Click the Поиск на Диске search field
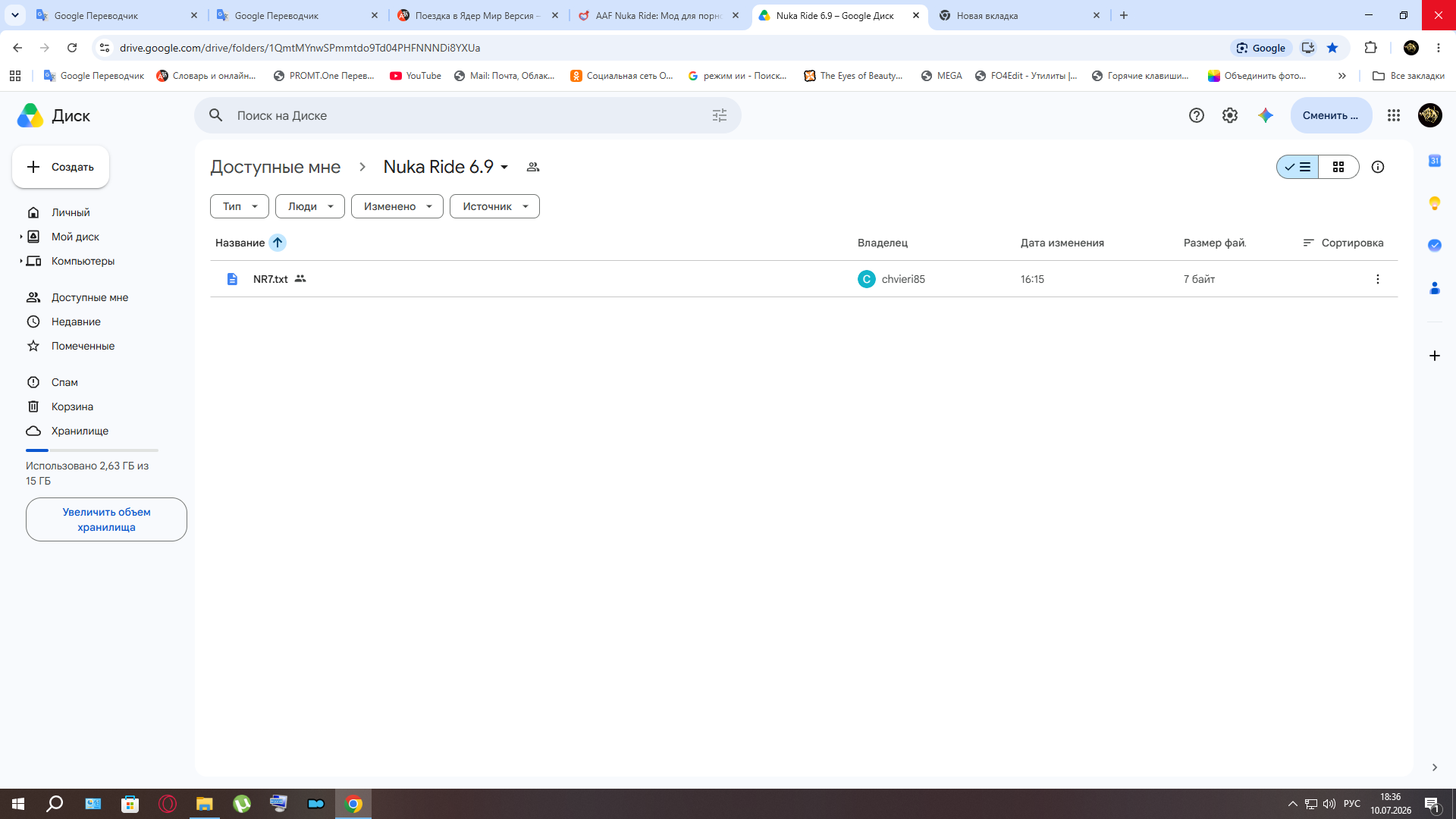Viewport: 1456px width, 819px height. [467, 115]
